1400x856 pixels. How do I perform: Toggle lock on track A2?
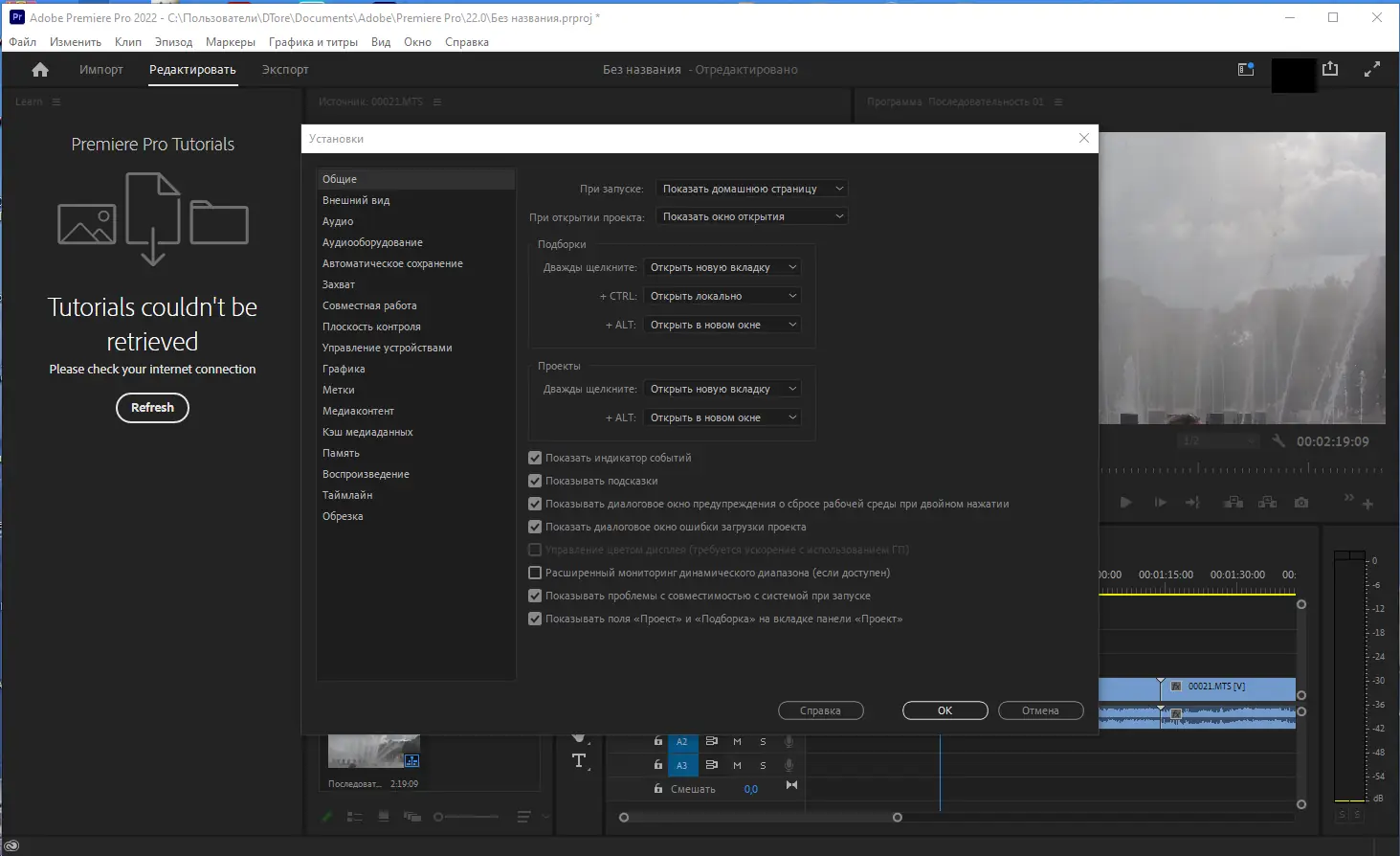[658, 741]
